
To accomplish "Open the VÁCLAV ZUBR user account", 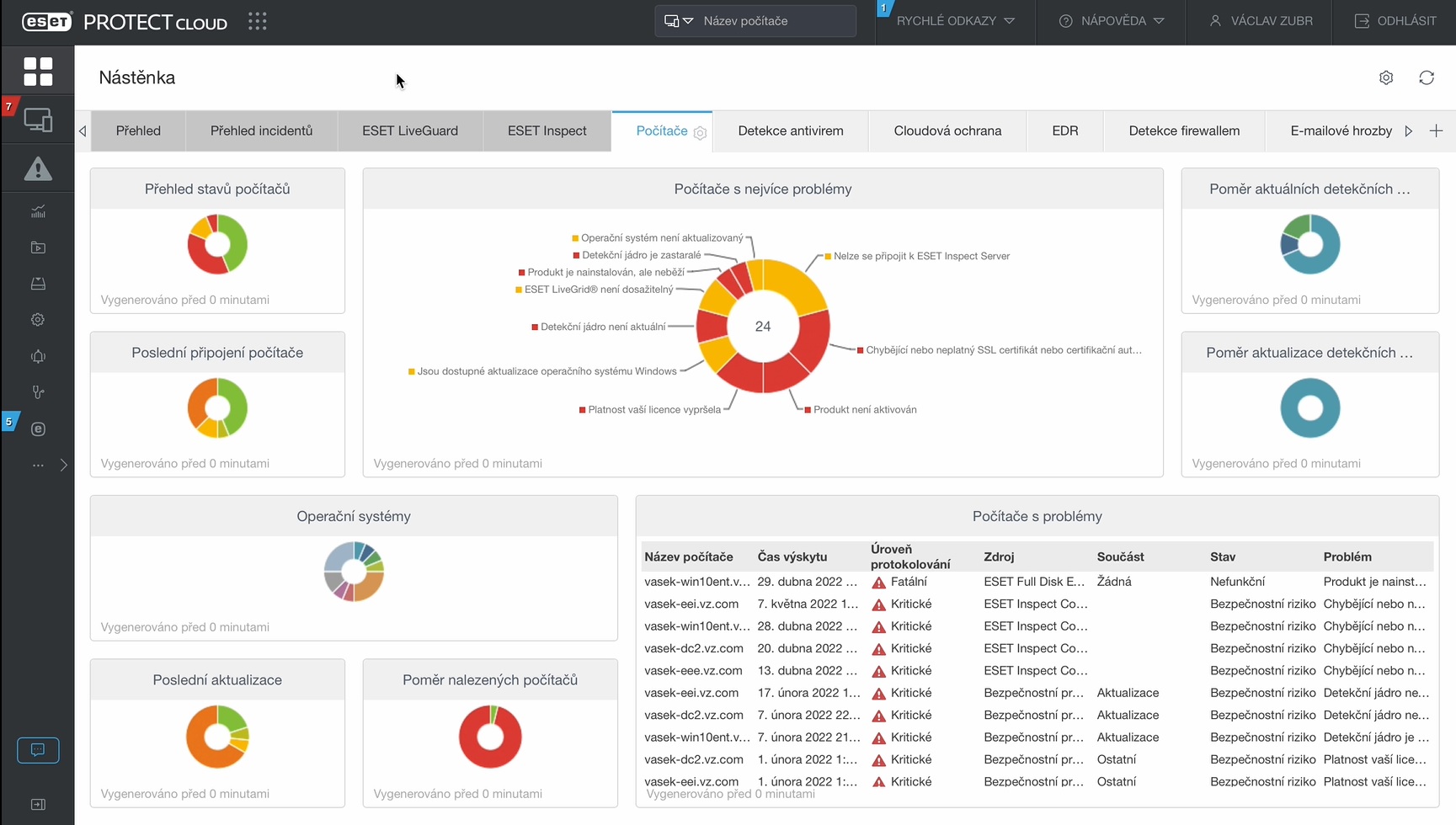I will point(1260,21).
